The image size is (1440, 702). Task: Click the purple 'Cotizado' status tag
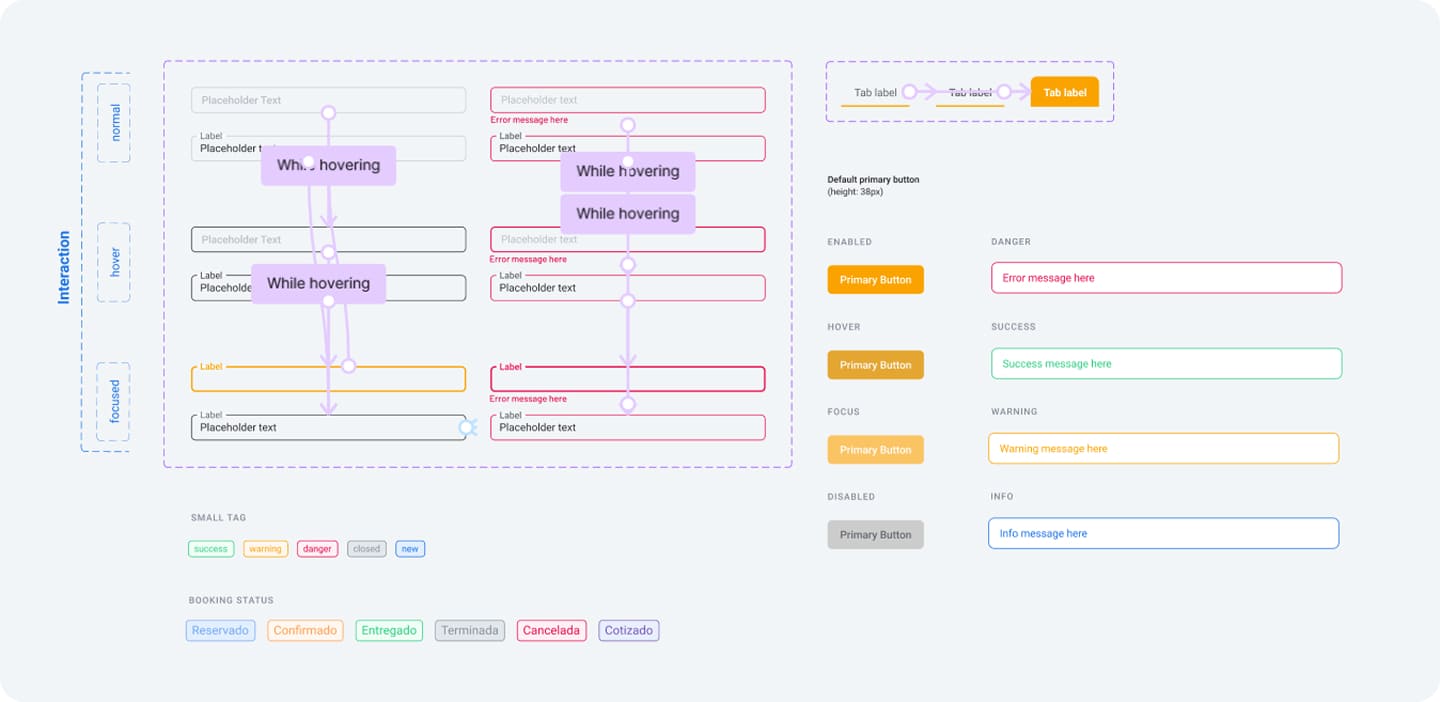629,631
